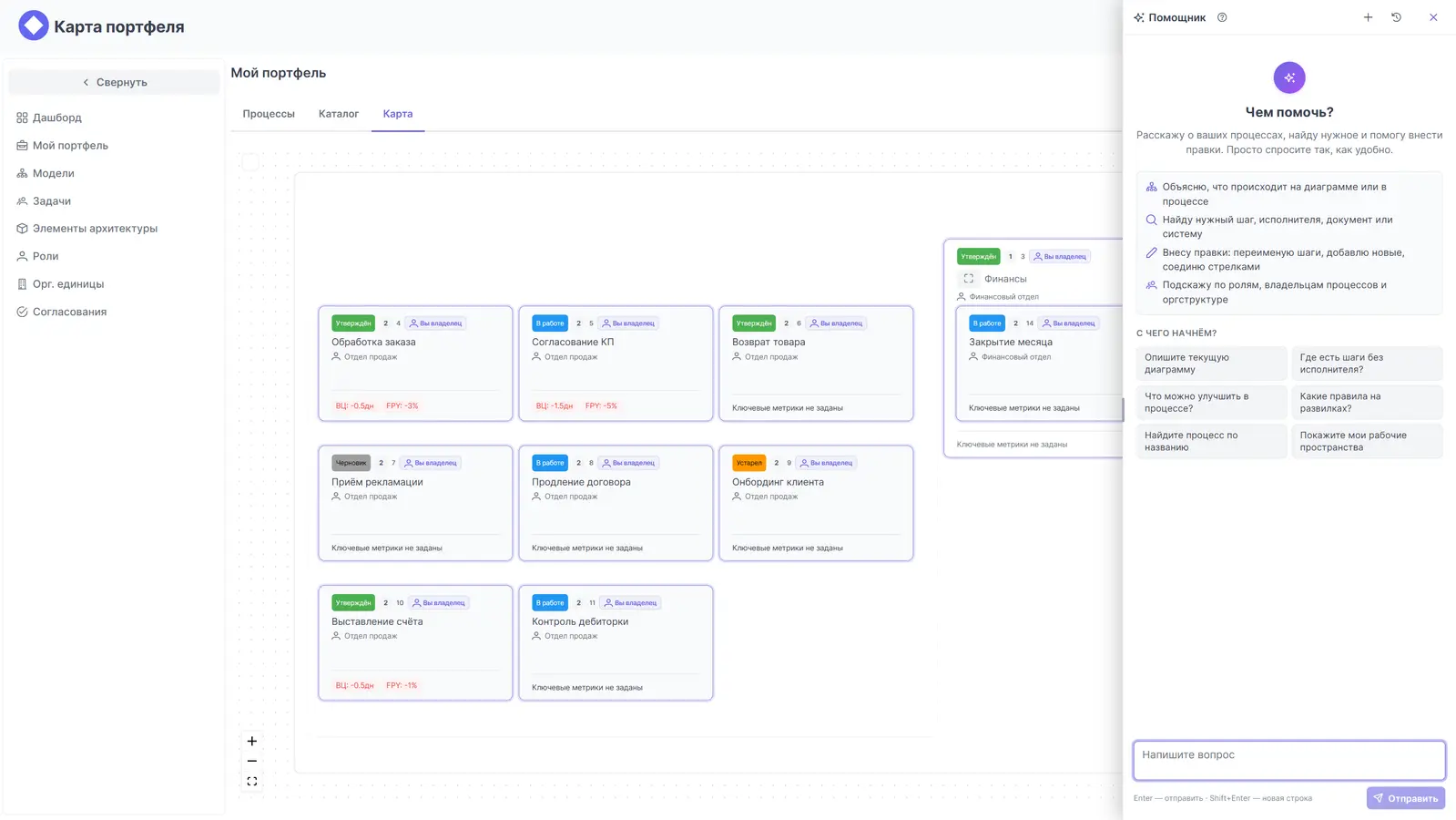Choose suggestion Где есть шаги без исполнителя?
Viewport: 1456px width, 820px height.
tap(1367, 364)
